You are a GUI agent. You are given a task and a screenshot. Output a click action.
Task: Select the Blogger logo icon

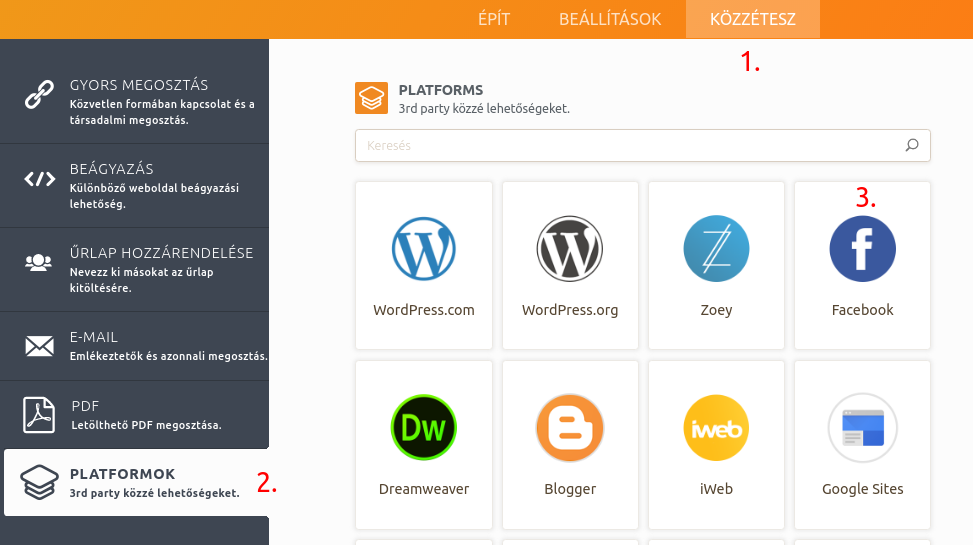click(570, 428)
